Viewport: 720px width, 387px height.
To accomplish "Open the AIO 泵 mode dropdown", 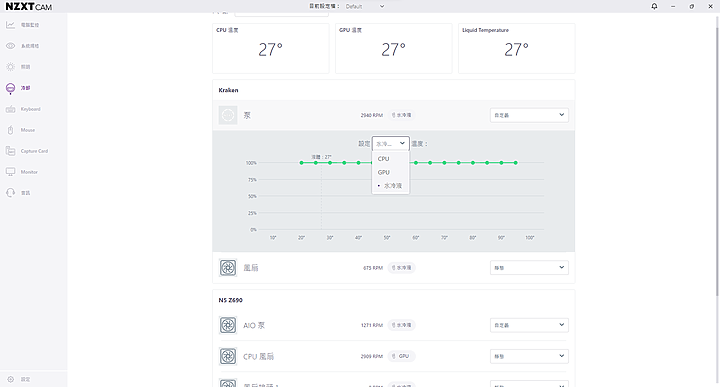I will [529, 325].
